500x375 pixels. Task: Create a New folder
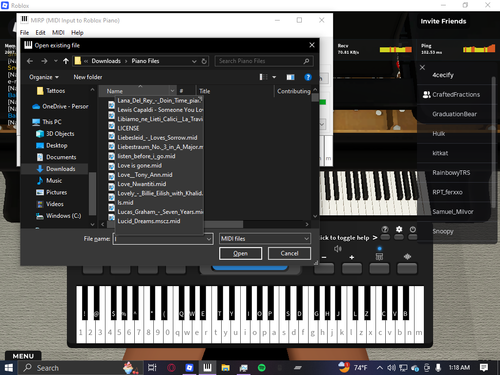point(88,77)
